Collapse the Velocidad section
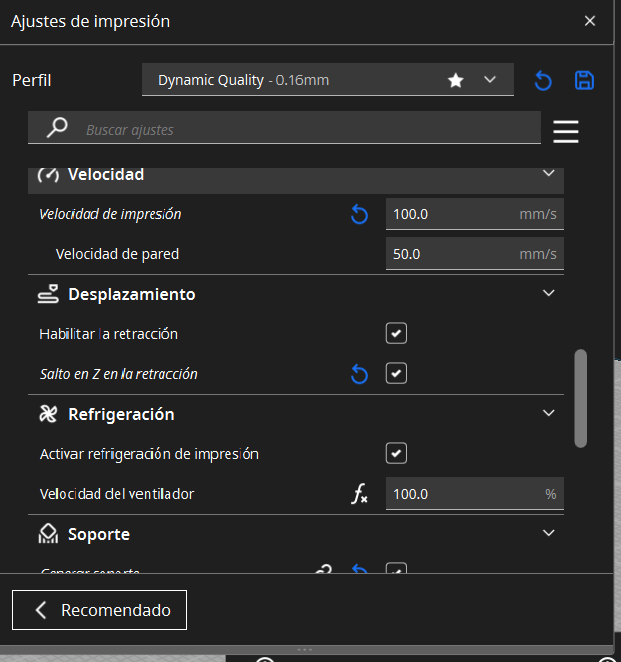 click(548, 173)
